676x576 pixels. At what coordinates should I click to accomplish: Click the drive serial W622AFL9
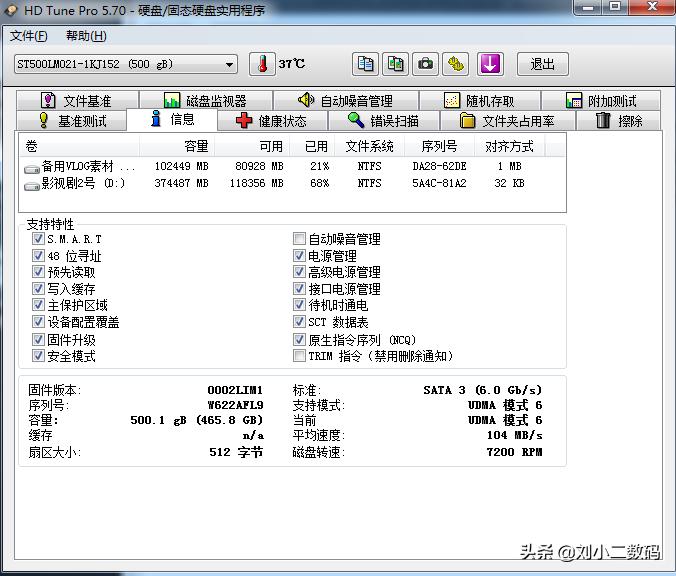pyautogui.click(x=235, y=405)
